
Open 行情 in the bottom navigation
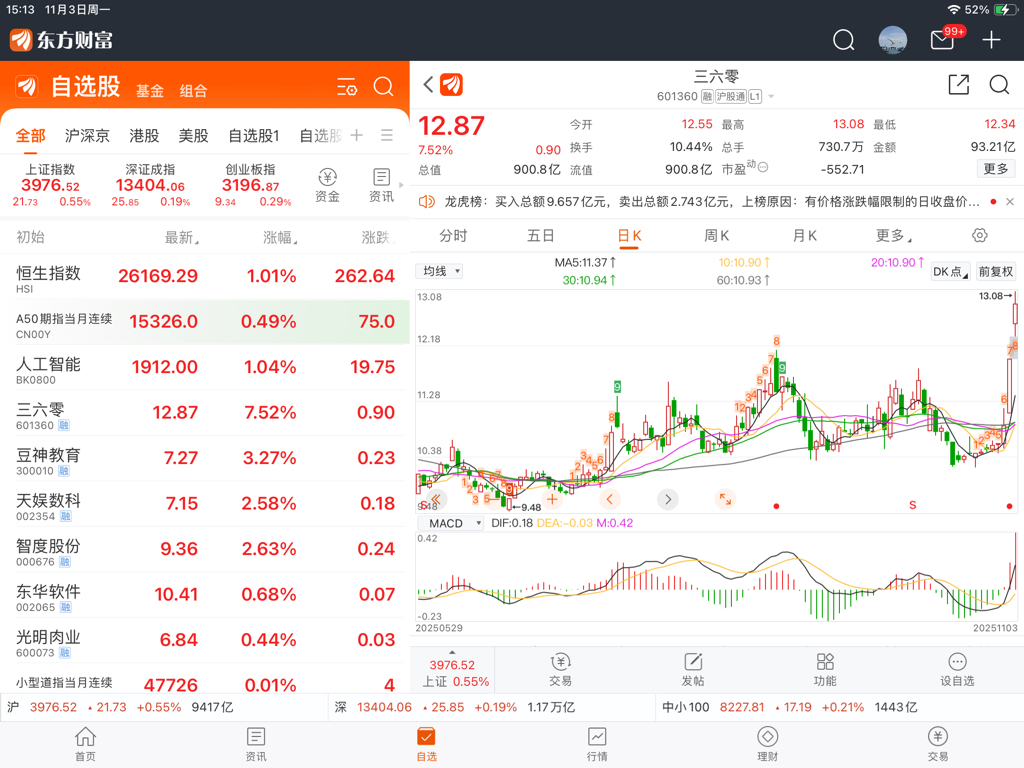(597, 744)
